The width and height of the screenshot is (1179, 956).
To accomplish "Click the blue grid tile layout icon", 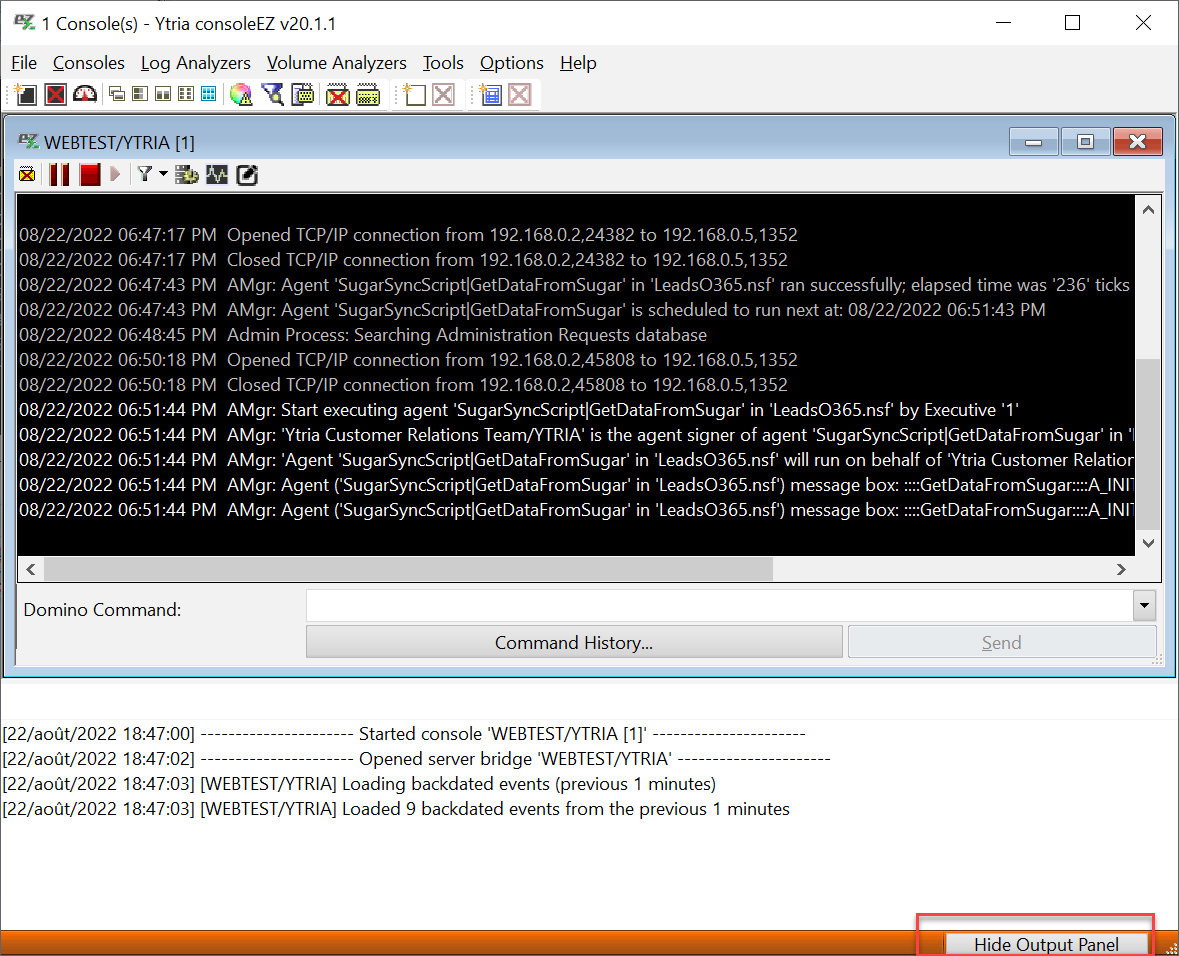I will 208,95.
